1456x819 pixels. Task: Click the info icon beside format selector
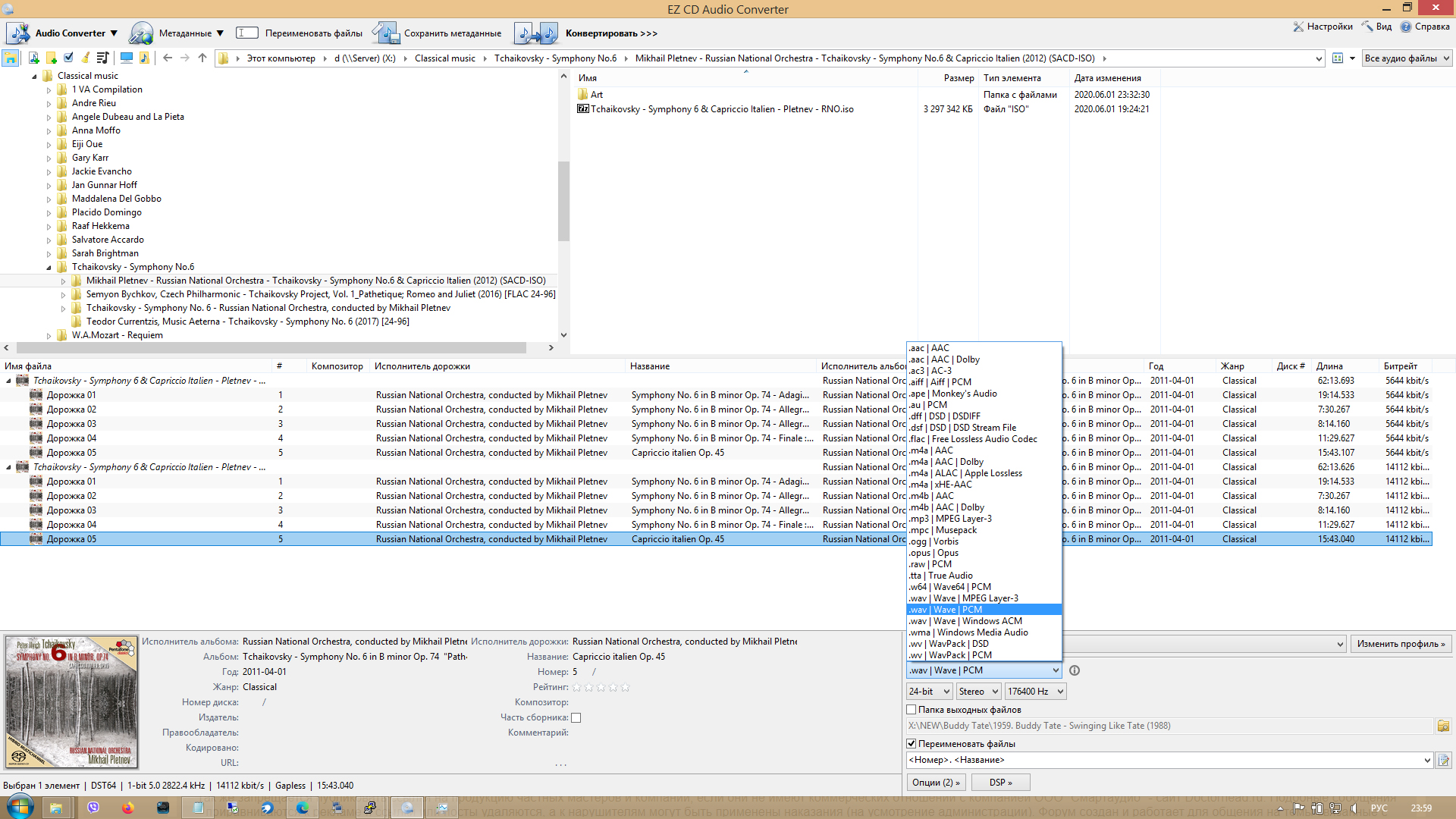1075,670
